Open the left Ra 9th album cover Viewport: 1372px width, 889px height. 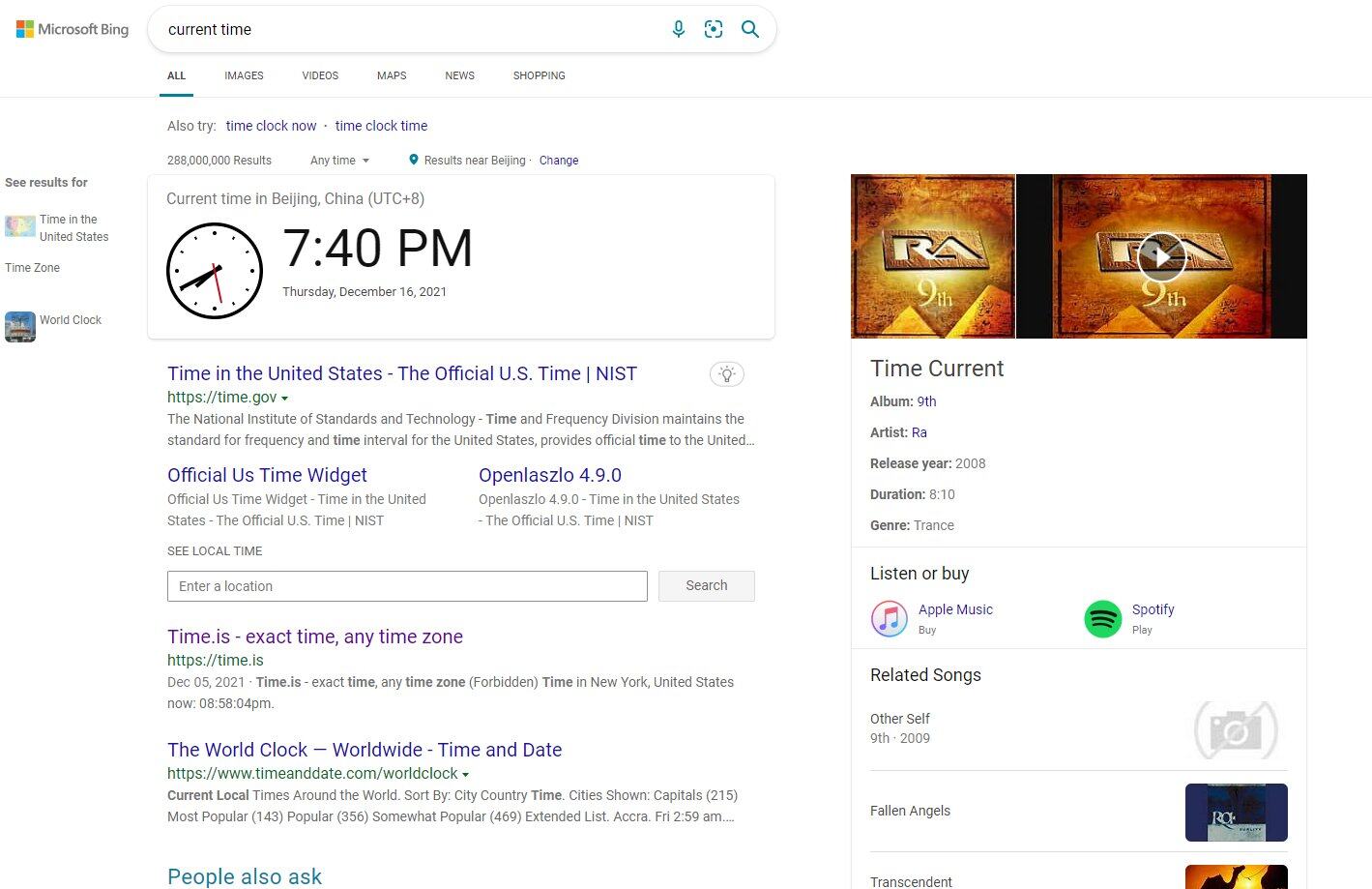(933, 256)
